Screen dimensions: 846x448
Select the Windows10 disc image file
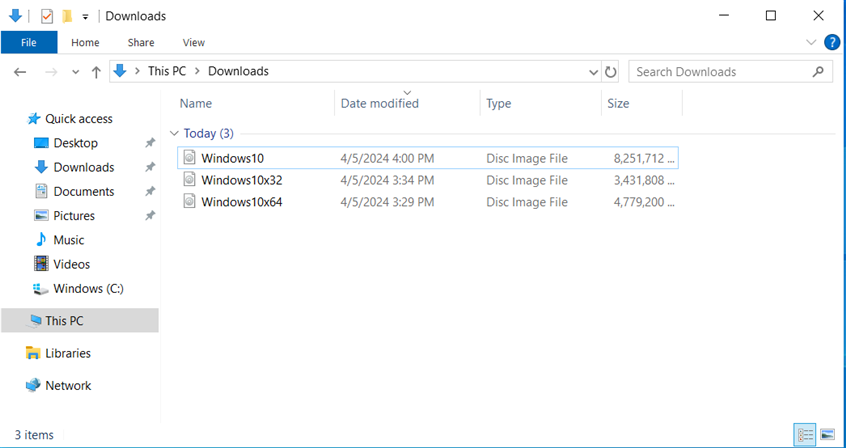pos(427,158)
